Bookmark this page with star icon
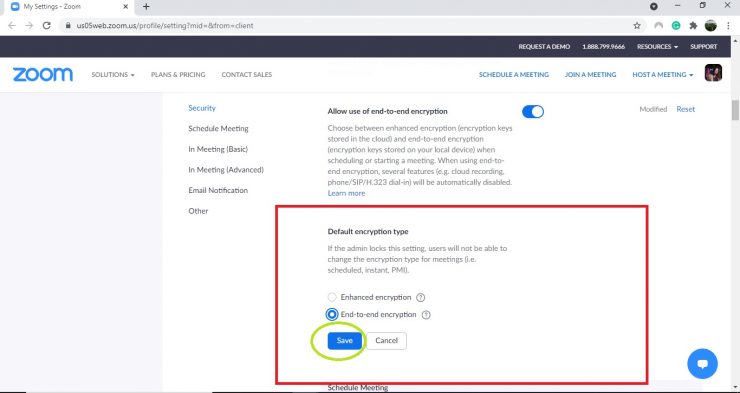 (x=637, y=25)
